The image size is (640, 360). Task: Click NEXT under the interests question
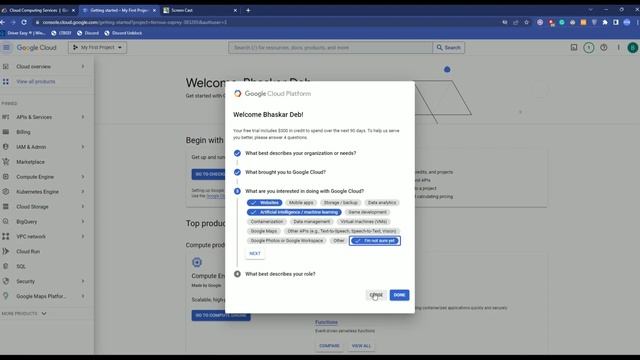pos(255,253)
